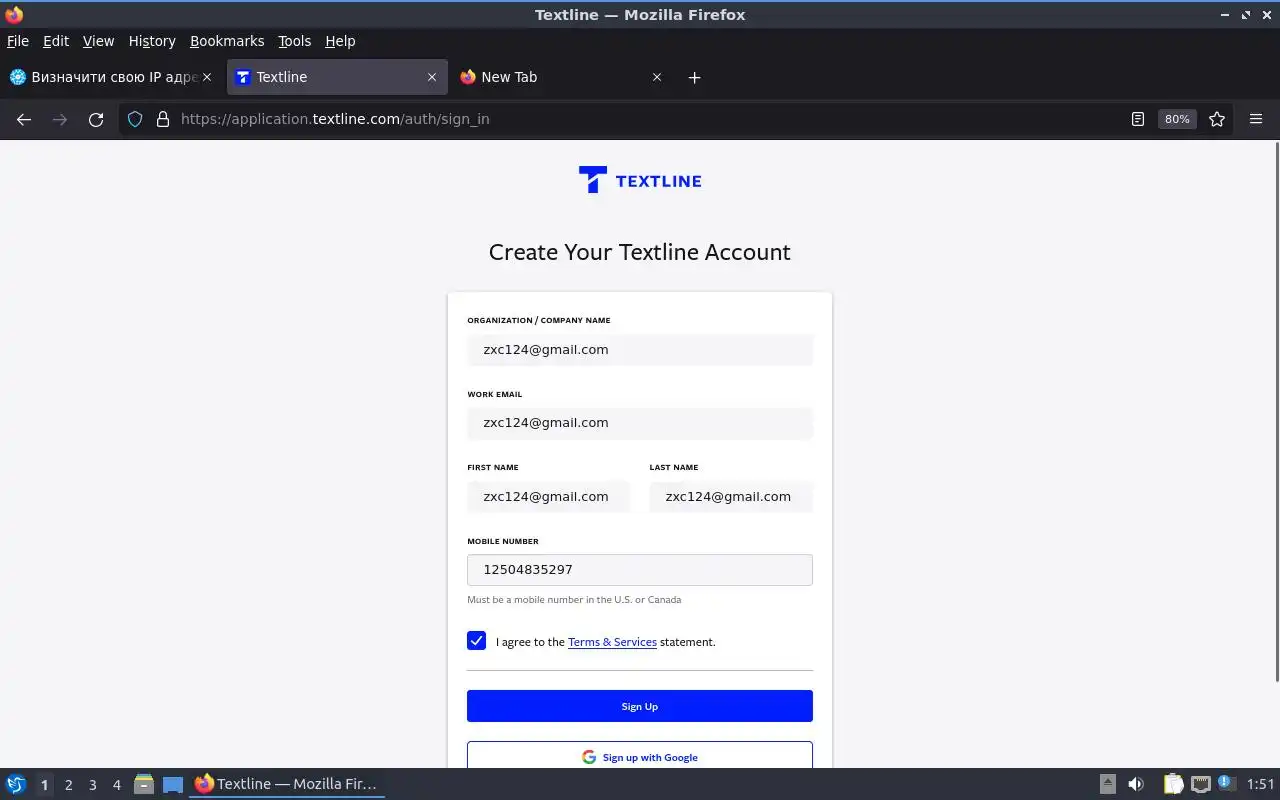Viewport: 1280px width, 800px height.
Task: Focus Organization / Company Name field
Action: [x=640, y=350]
